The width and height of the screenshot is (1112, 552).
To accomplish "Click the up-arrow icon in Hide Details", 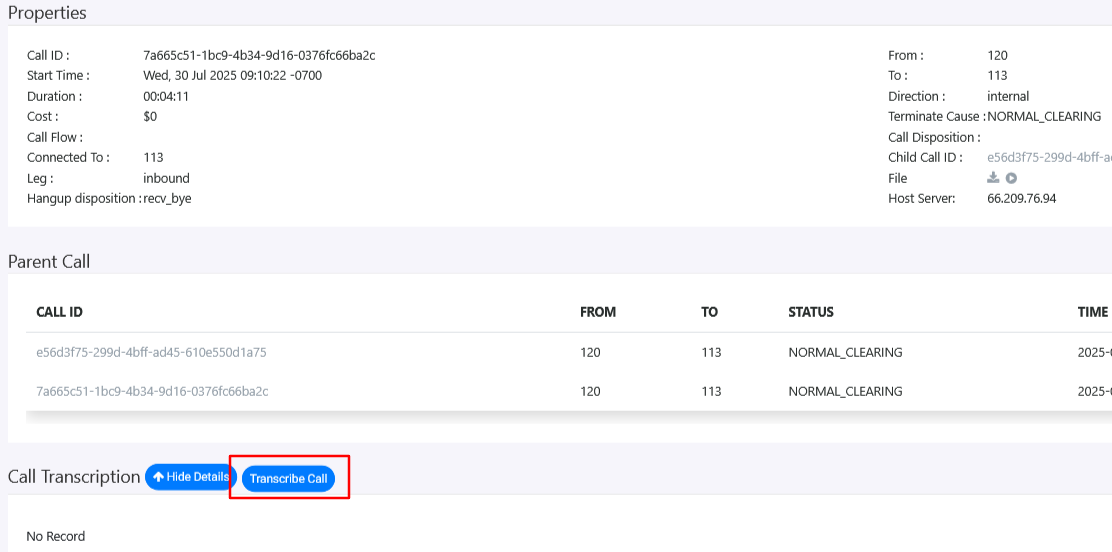I will pyautogui.click(x=158, y=477).
